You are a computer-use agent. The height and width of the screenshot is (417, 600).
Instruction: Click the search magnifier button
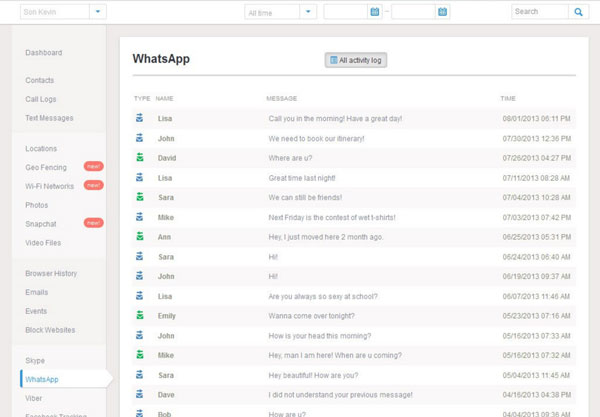point(578,12)
